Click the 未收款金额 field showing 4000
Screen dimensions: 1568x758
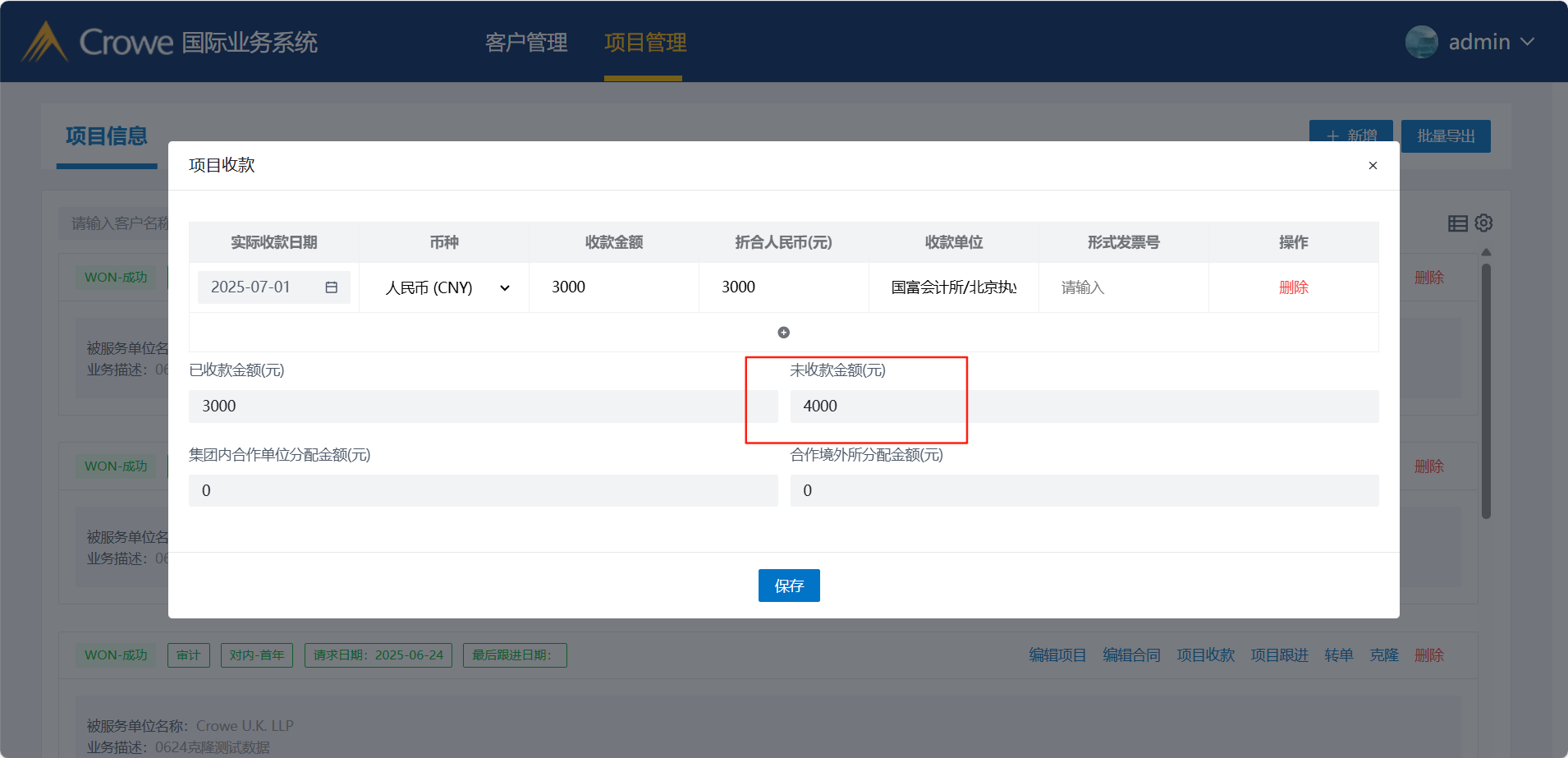[1084, 407]
